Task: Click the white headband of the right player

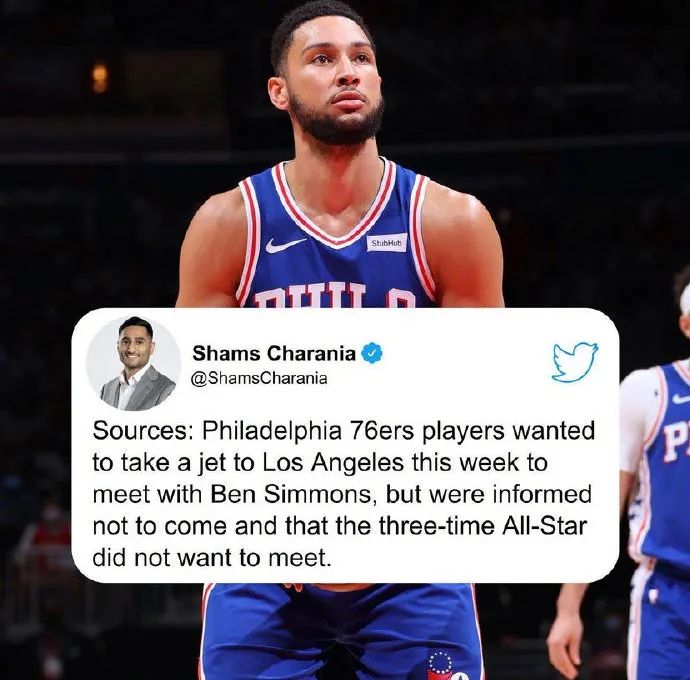Action: (x=685, y=300)
